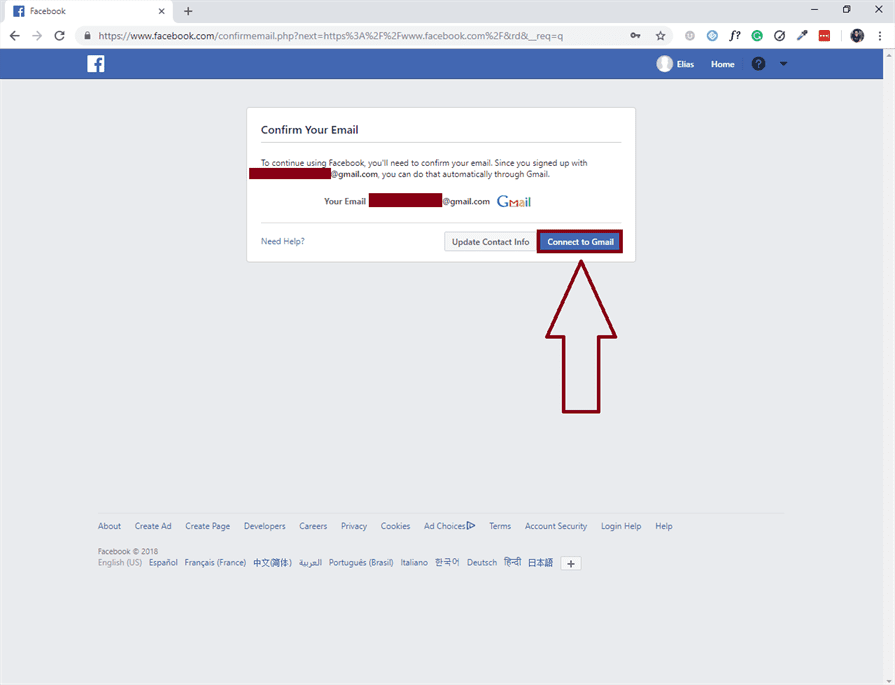Open the Grammarly extension icon

point(758,35)
